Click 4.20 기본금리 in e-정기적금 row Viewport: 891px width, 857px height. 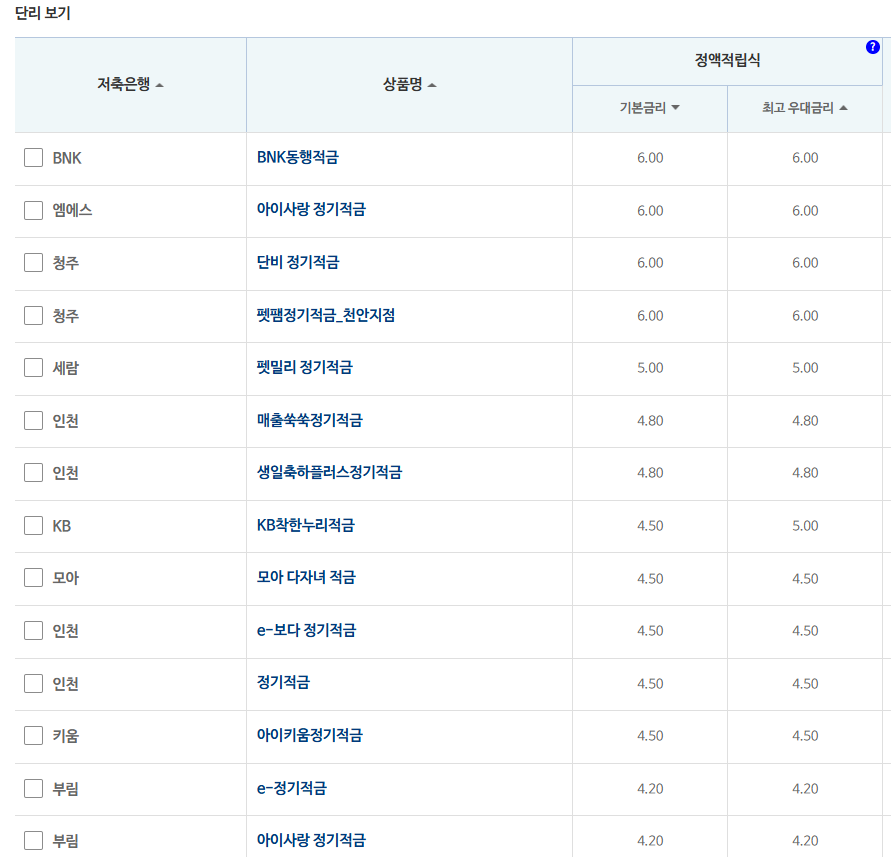pos(650,788)
